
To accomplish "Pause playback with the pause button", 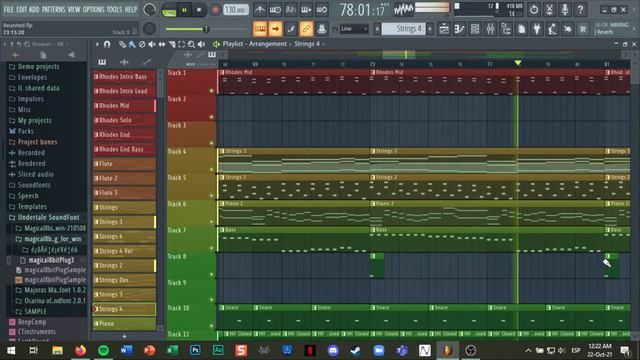I will coord(184,10).
